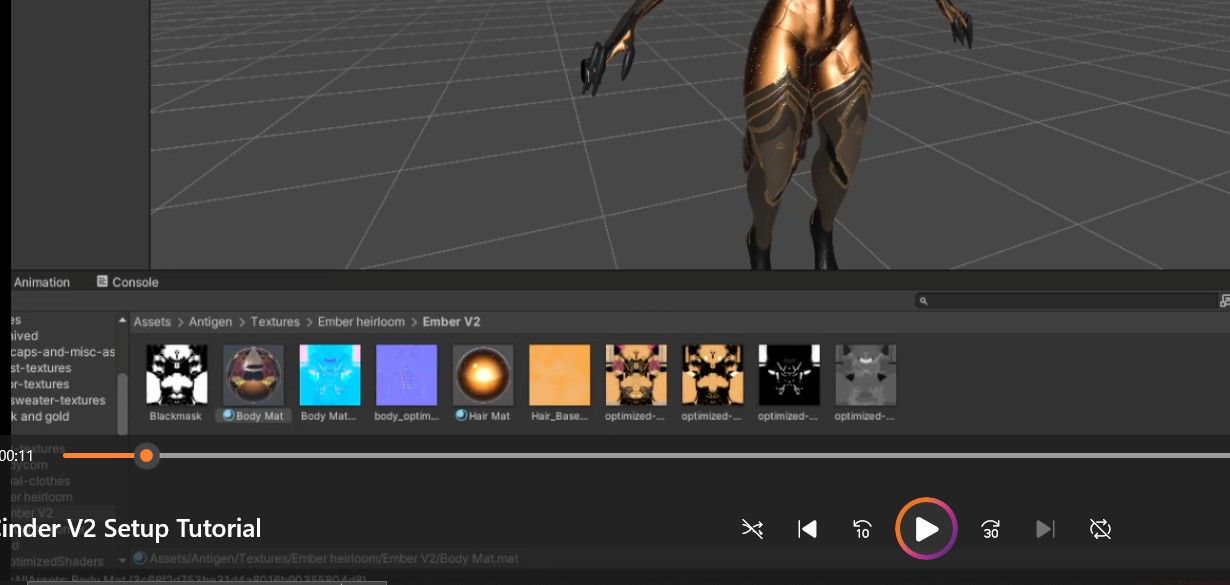This screenshot has height=585, width=1230.
Task: Click the orange playback position knob
Action: (147, 456)
